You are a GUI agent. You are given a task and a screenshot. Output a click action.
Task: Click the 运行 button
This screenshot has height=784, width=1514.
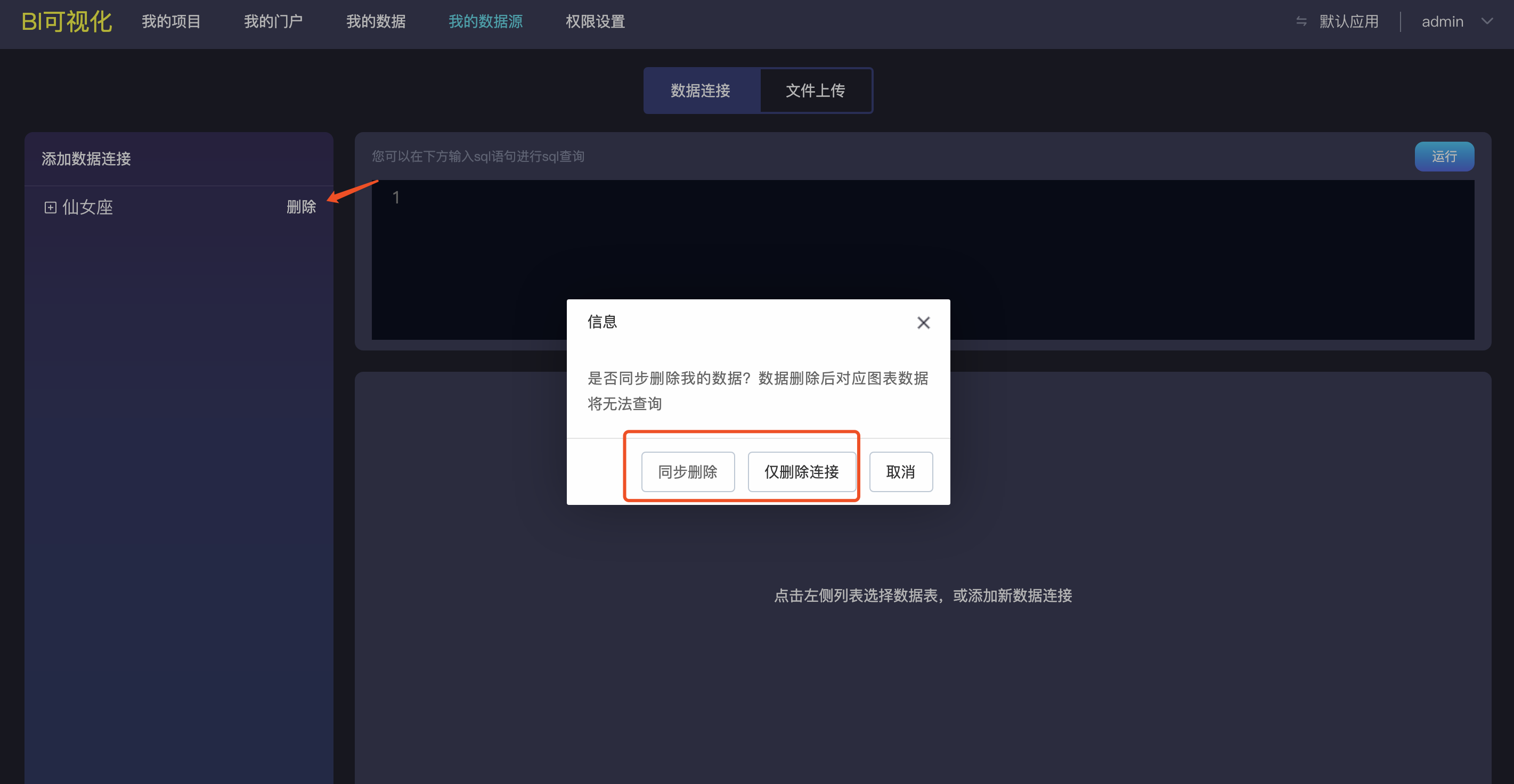[x=1444, y=157]
